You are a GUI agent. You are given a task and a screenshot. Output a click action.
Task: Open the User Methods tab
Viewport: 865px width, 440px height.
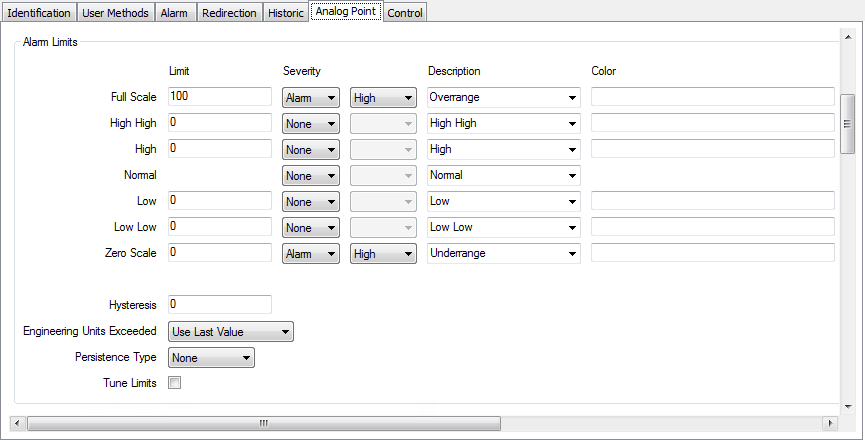pyautogui.click(x=116, y=13)
